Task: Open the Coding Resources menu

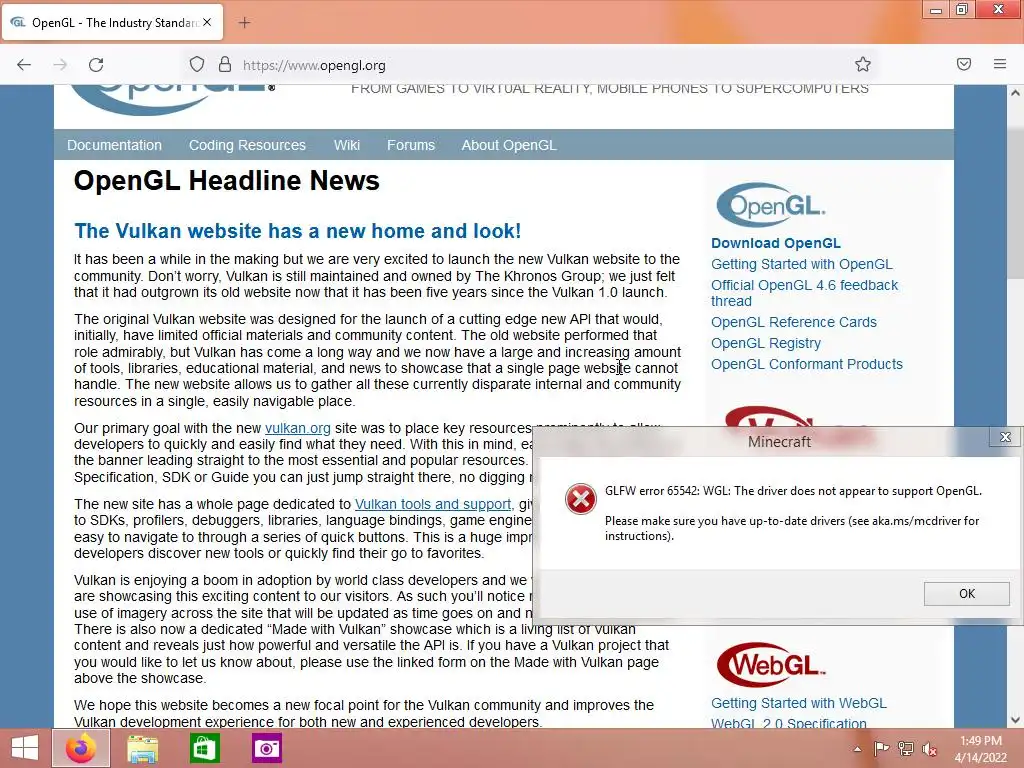Action: (247, 145)
